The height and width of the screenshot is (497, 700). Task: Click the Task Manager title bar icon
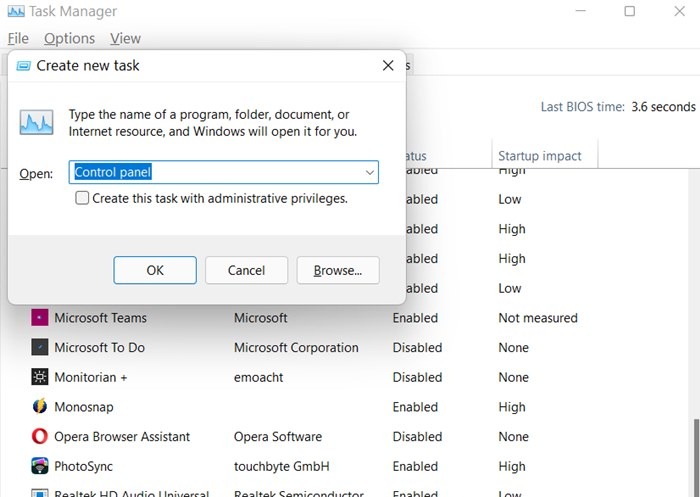(x=16, y=12)
